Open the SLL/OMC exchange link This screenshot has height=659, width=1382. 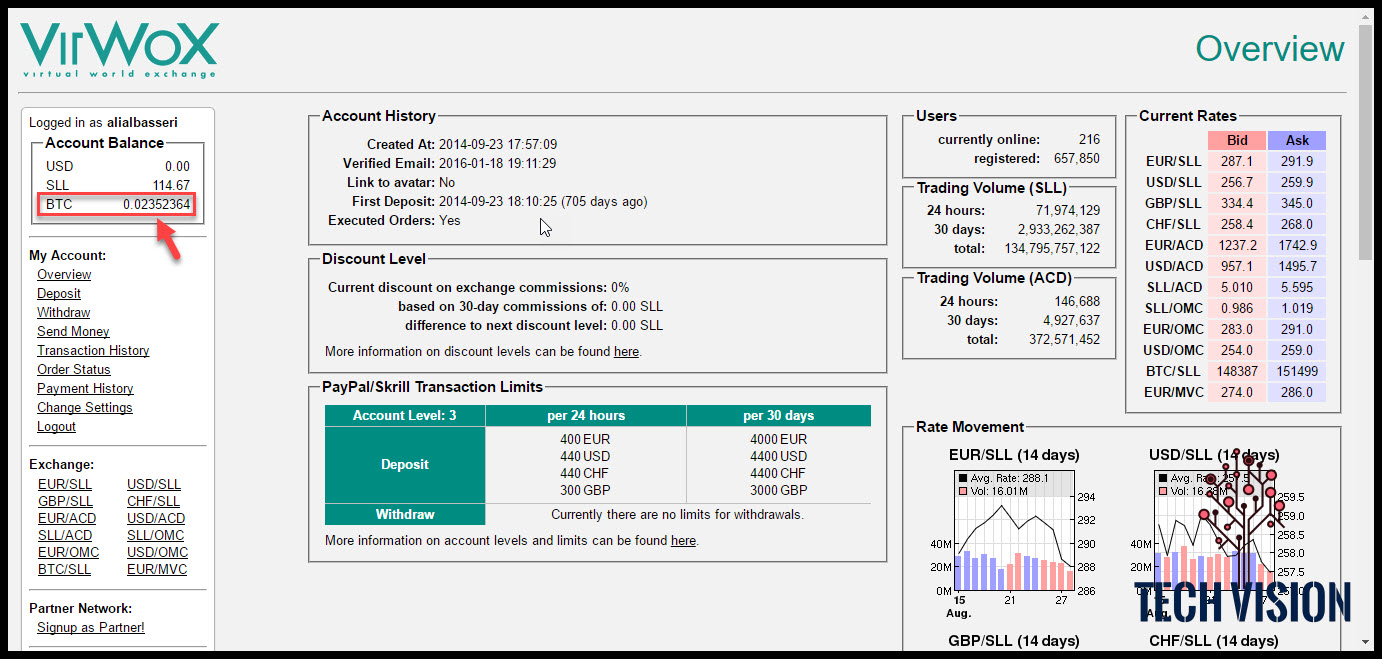[x=157, y=535]
